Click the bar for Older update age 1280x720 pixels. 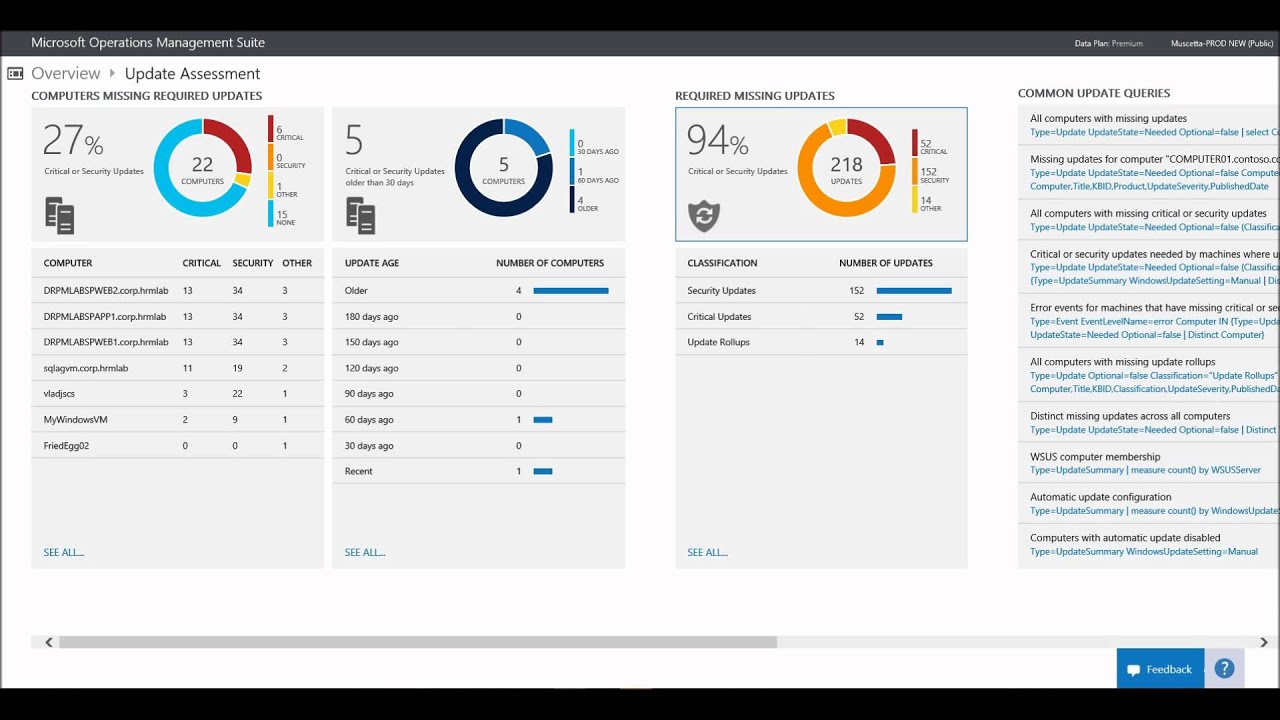point(571,291)
